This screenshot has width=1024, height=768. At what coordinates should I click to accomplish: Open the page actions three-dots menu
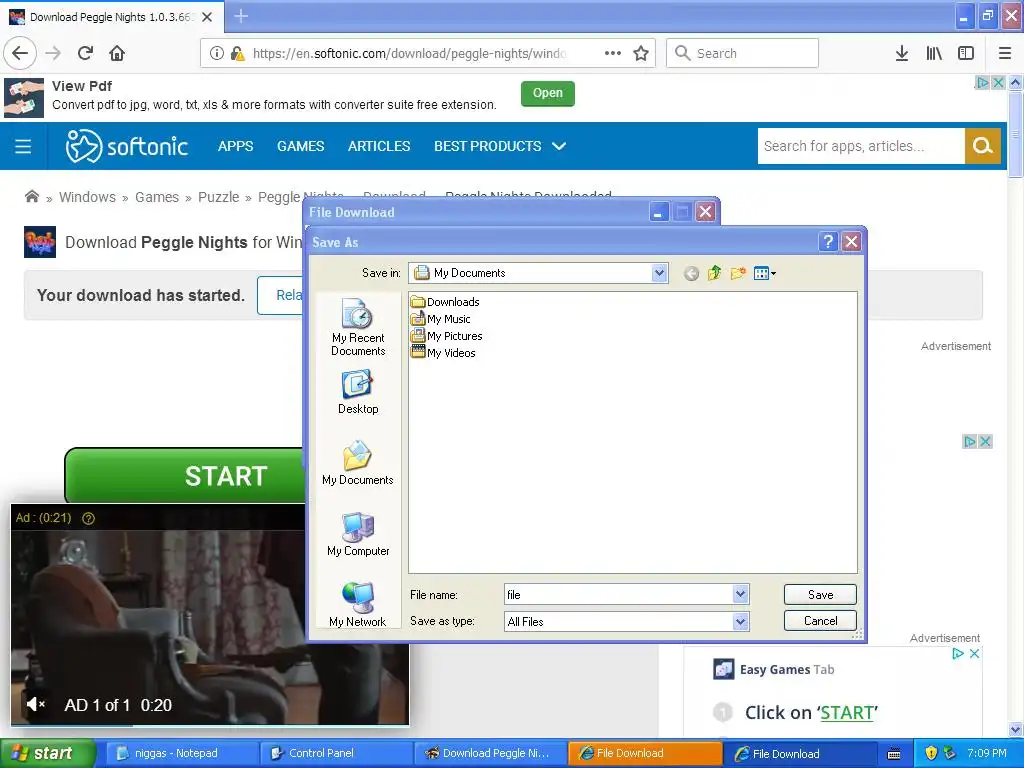613,53
